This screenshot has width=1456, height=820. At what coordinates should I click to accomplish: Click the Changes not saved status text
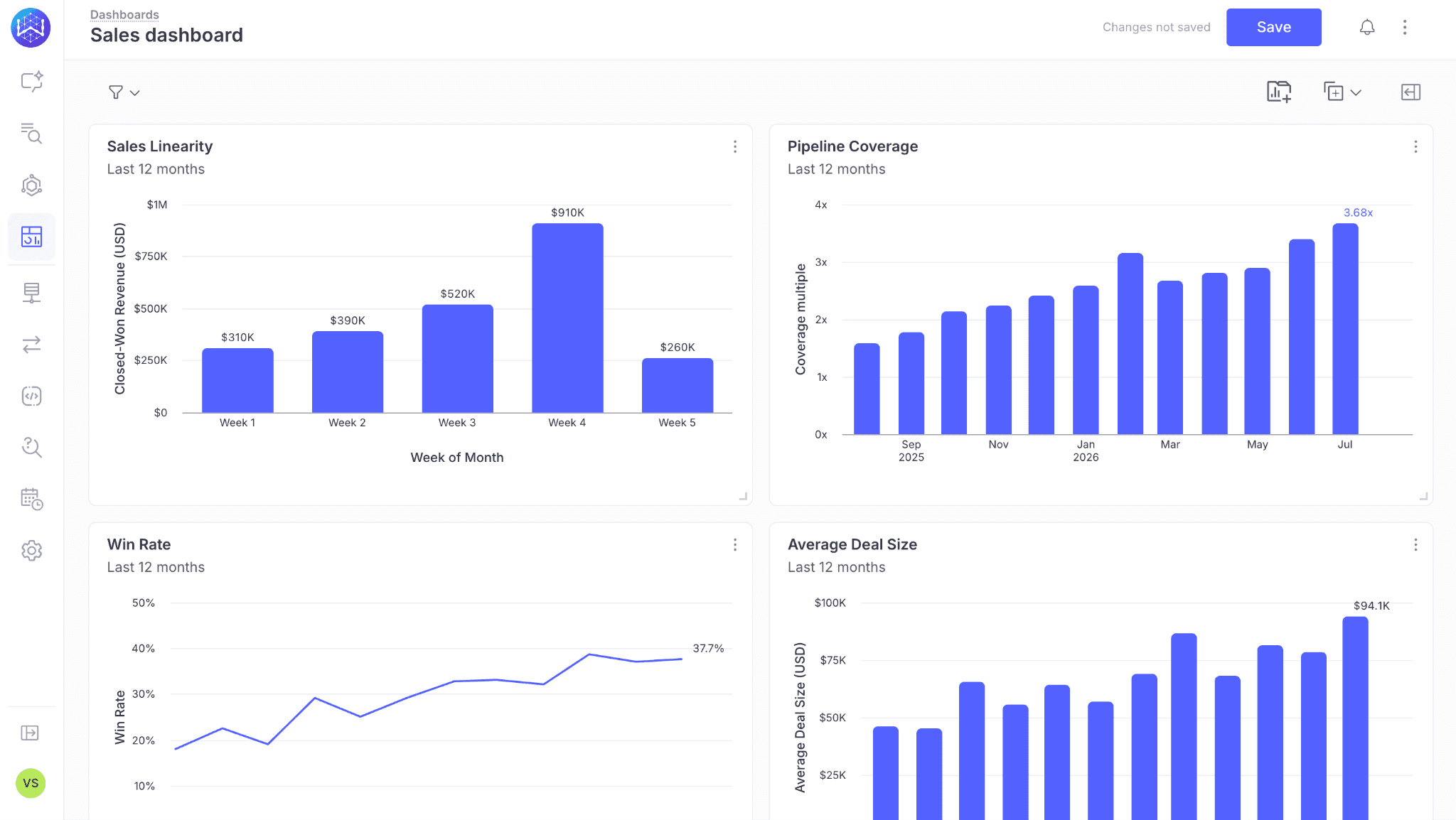pyautogui.click(x=1156, y=27)
